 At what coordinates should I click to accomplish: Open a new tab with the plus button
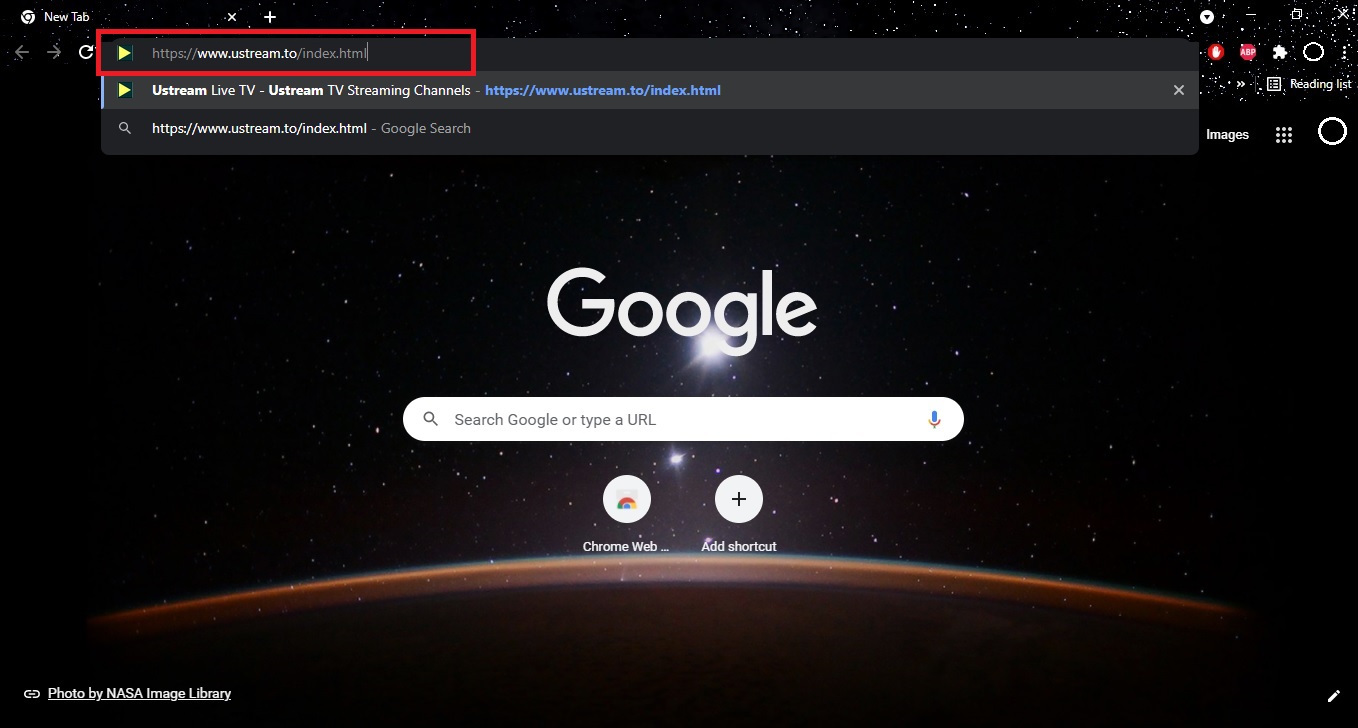click(270, 17)
